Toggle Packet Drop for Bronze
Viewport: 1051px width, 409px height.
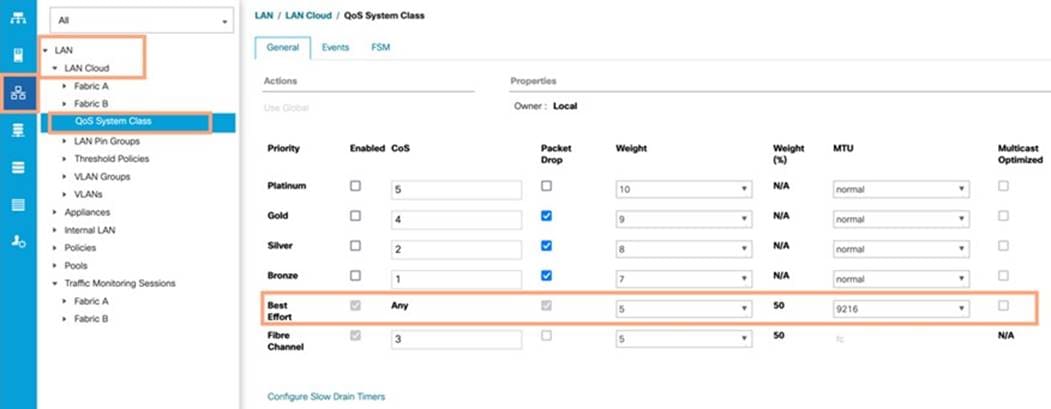point(546,276)
